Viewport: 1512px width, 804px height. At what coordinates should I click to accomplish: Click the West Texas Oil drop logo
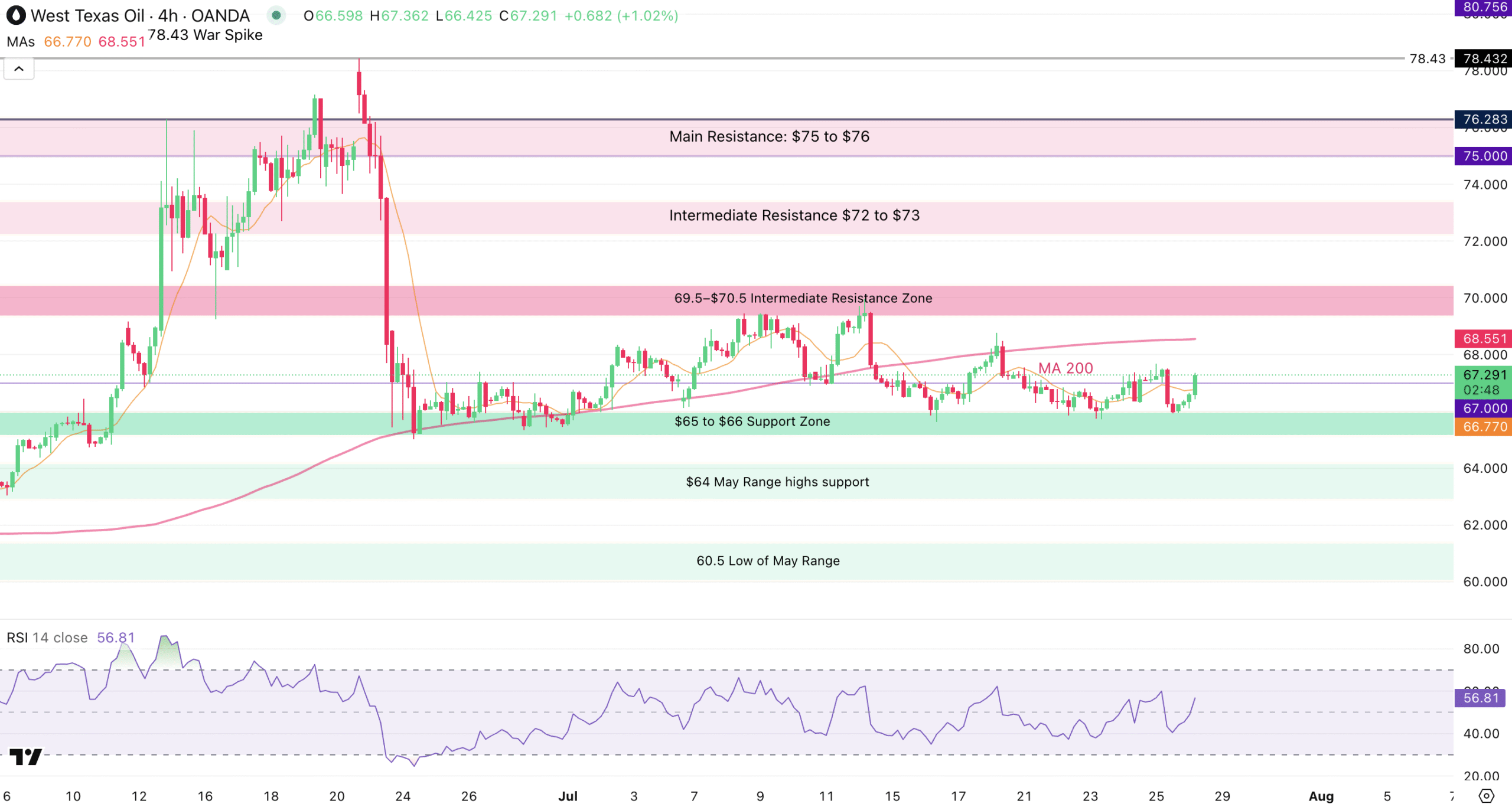point(16,15)
